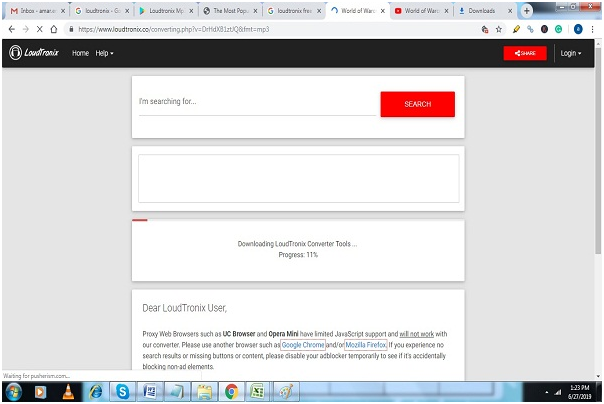Click the LoudTronix logo

click(34, 52)
